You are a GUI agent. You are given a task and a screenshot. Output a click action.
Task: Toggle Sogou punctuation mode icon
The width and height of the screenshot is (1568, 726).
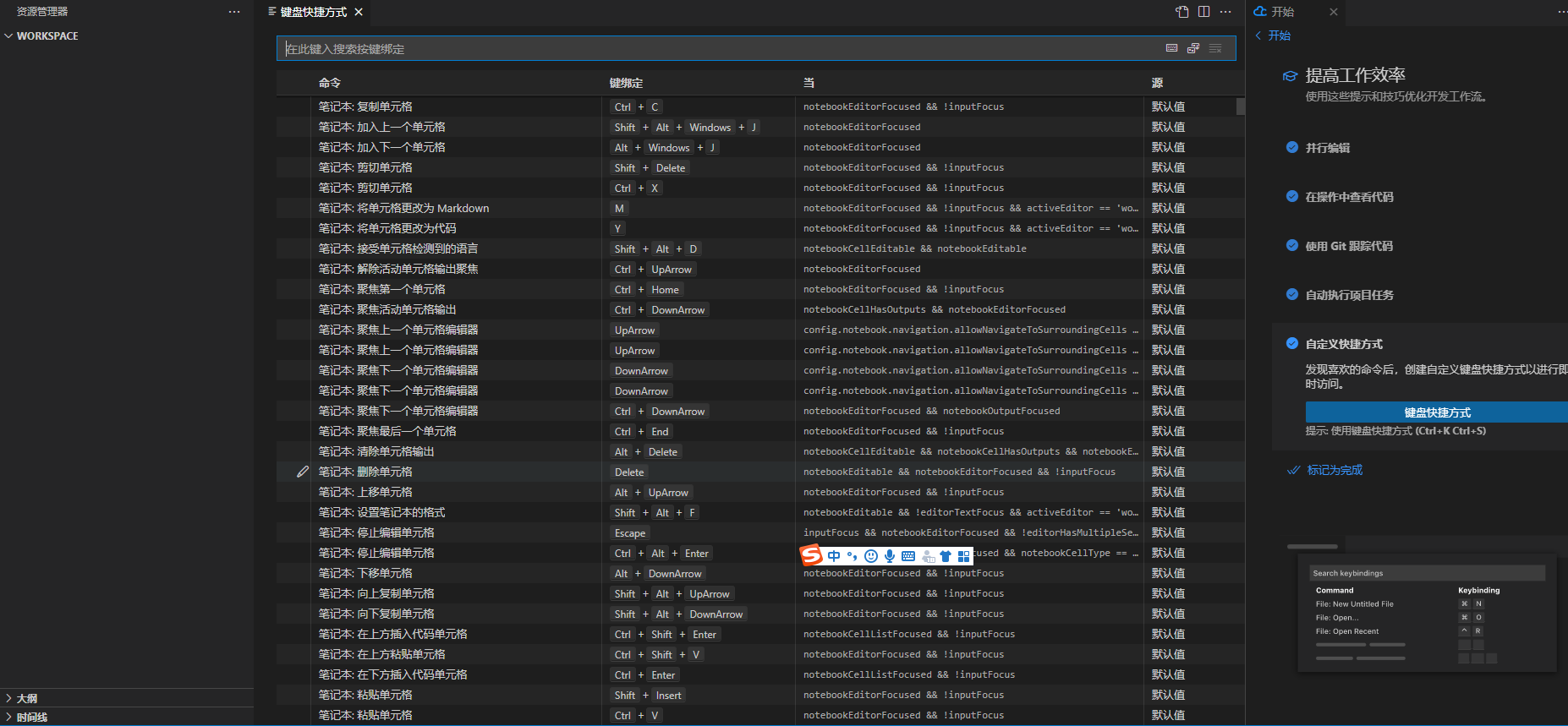(x=853, y=556)
